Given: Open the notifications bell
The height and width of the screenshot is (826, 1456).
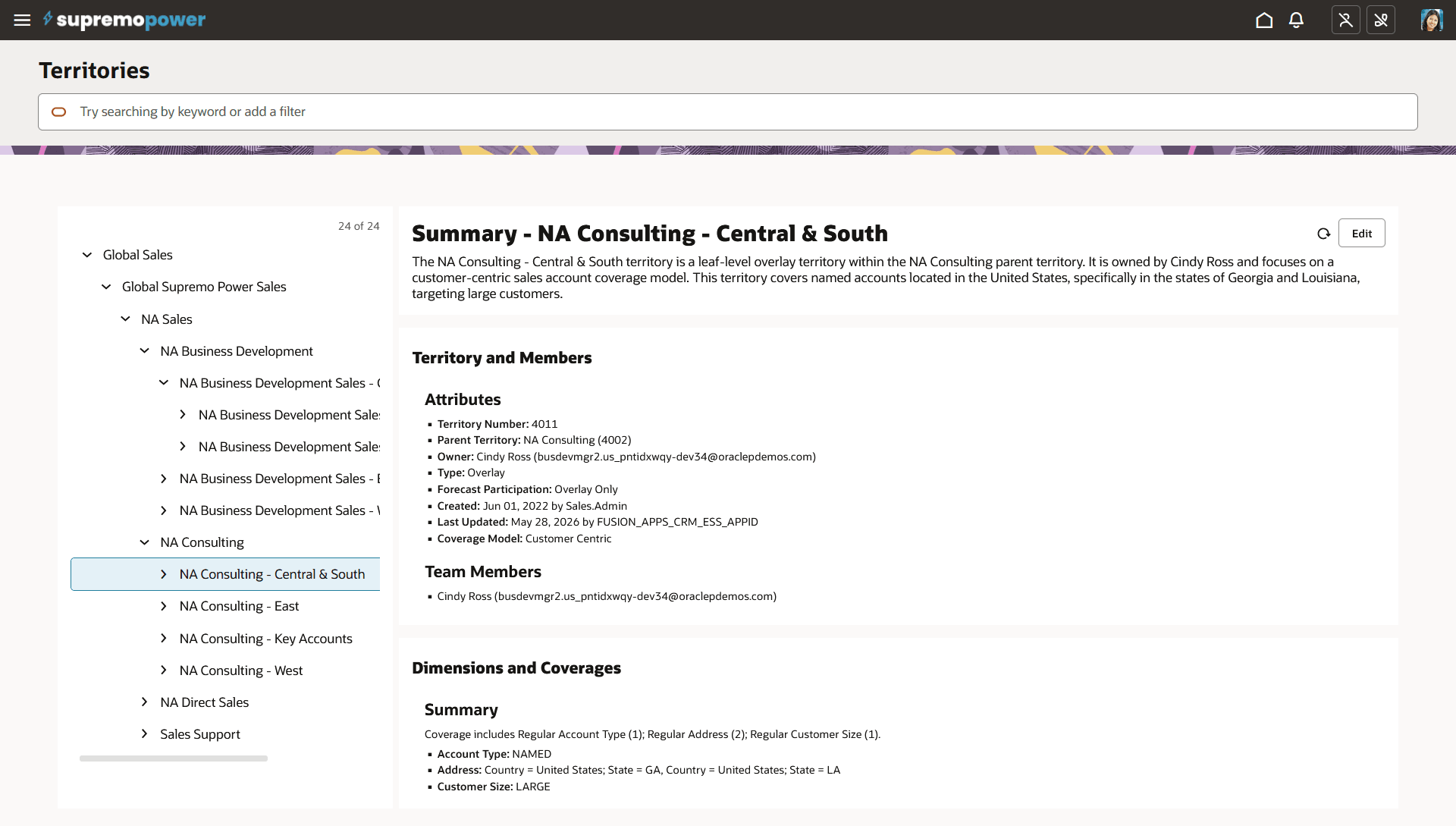Looking at the screenshot, I should (x=1296, y=20).
